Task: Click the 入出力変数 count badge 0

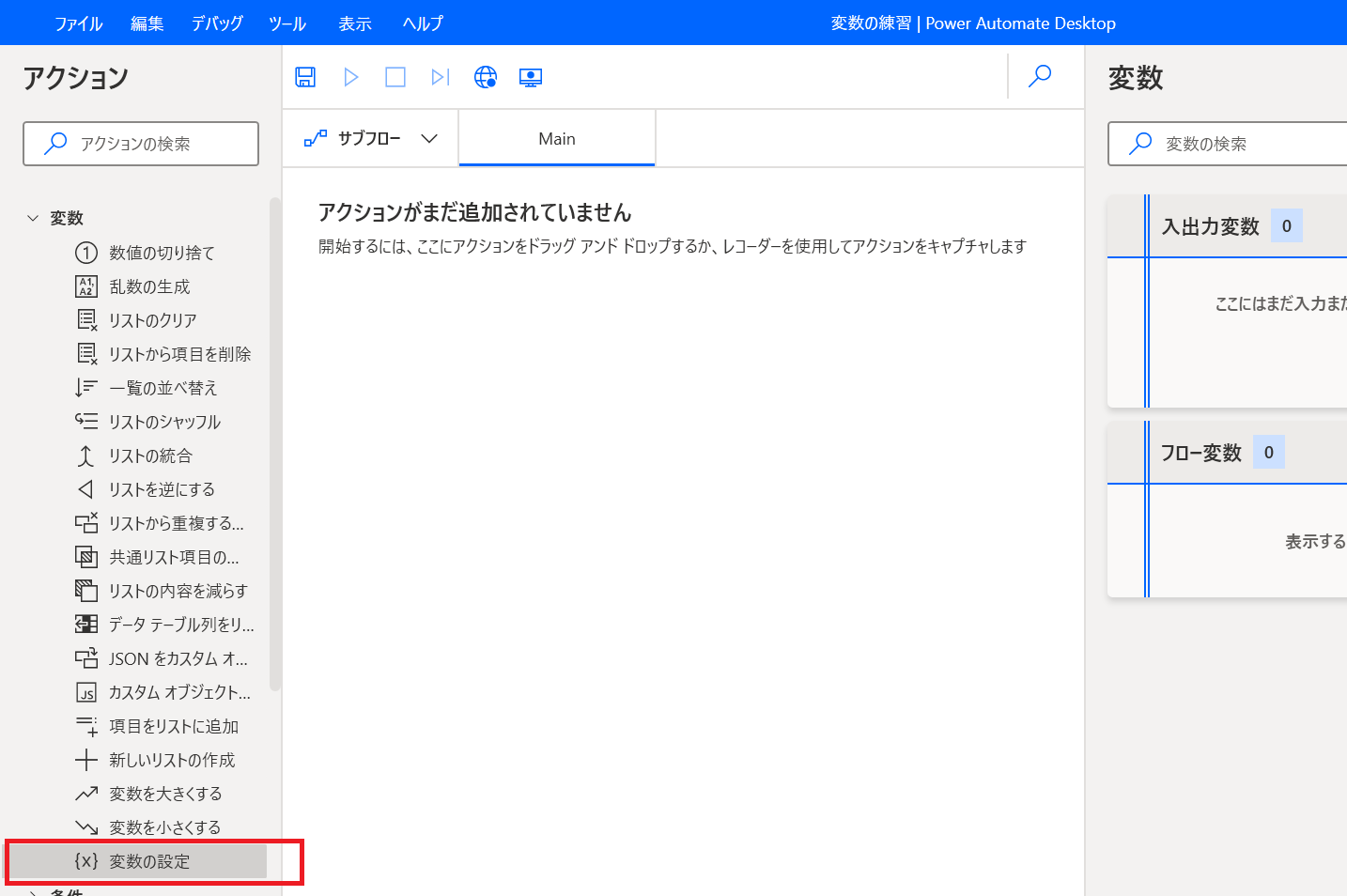Action: pyautogui.click(x=1287, y=225)
